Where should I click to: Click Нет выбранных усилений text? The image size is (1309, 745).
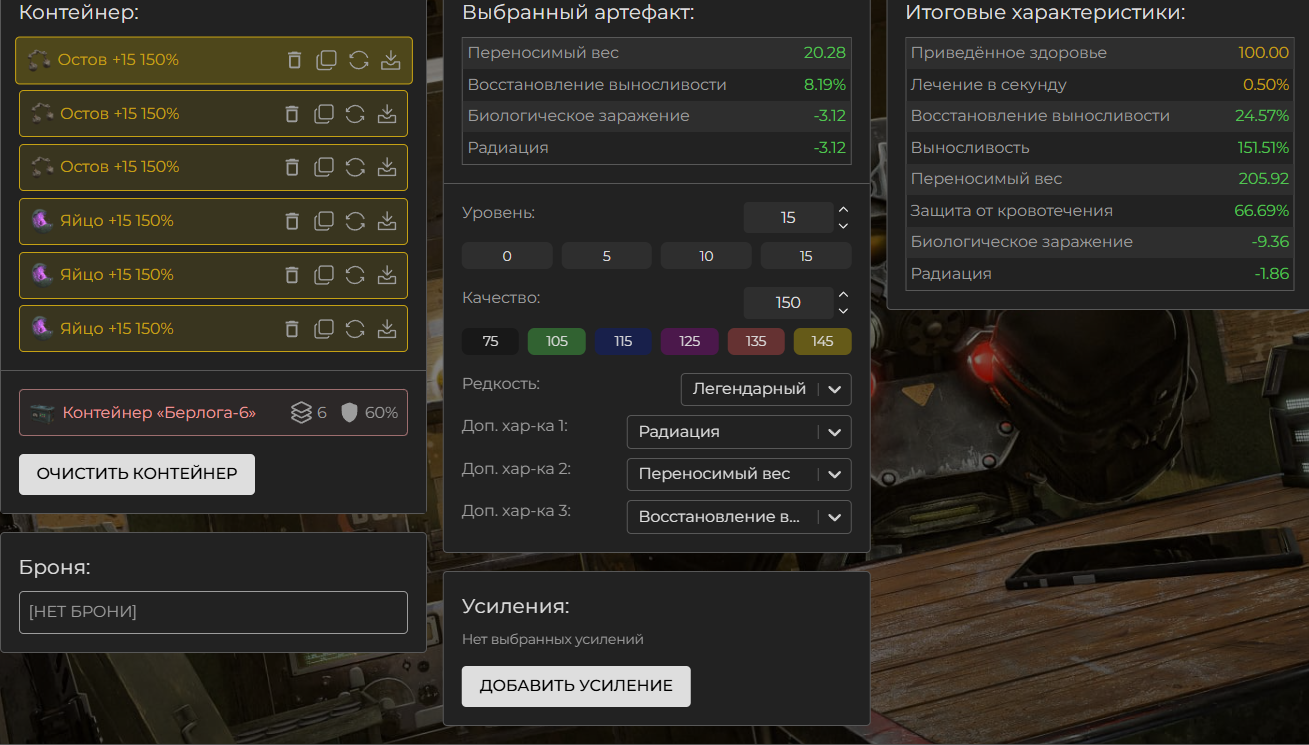point(553,639)
